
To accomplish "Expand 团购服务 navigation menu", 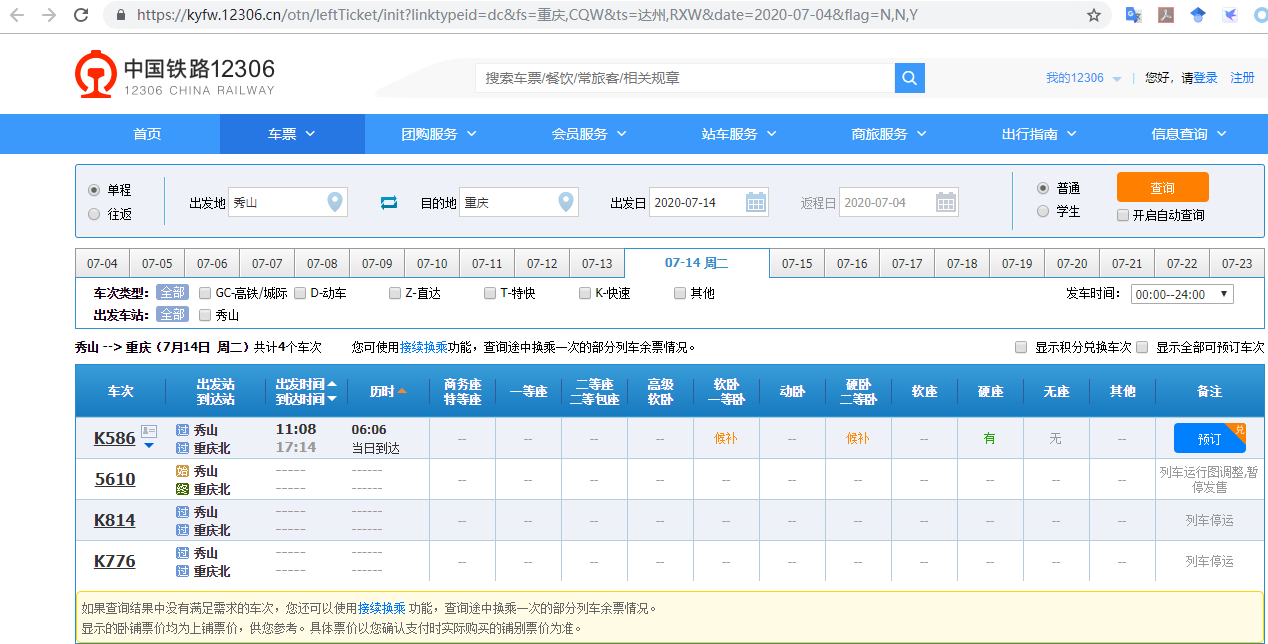I will coord(439,134).
